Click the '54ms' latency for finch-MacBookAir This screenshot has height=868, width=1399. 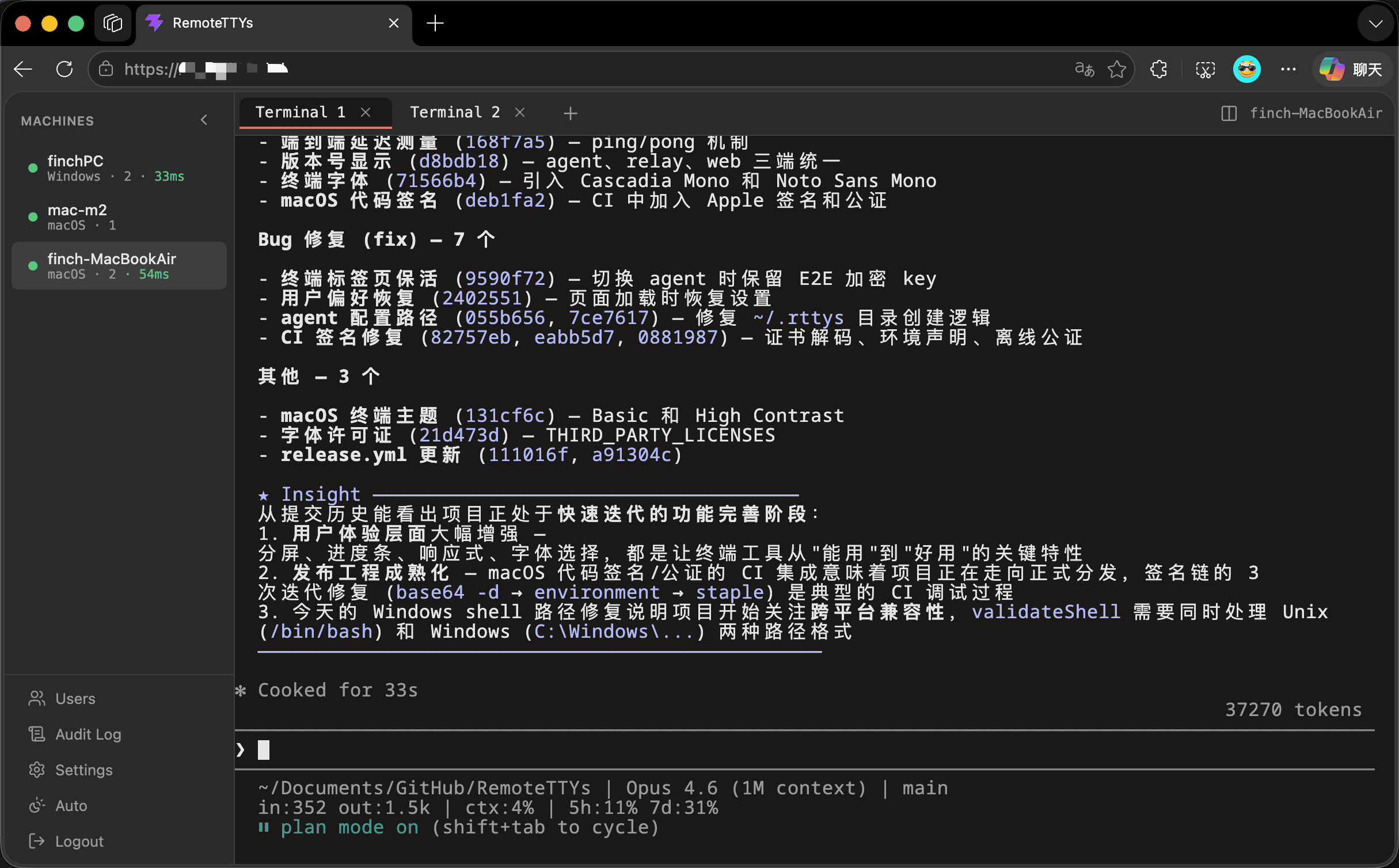[x=154, y=275]
